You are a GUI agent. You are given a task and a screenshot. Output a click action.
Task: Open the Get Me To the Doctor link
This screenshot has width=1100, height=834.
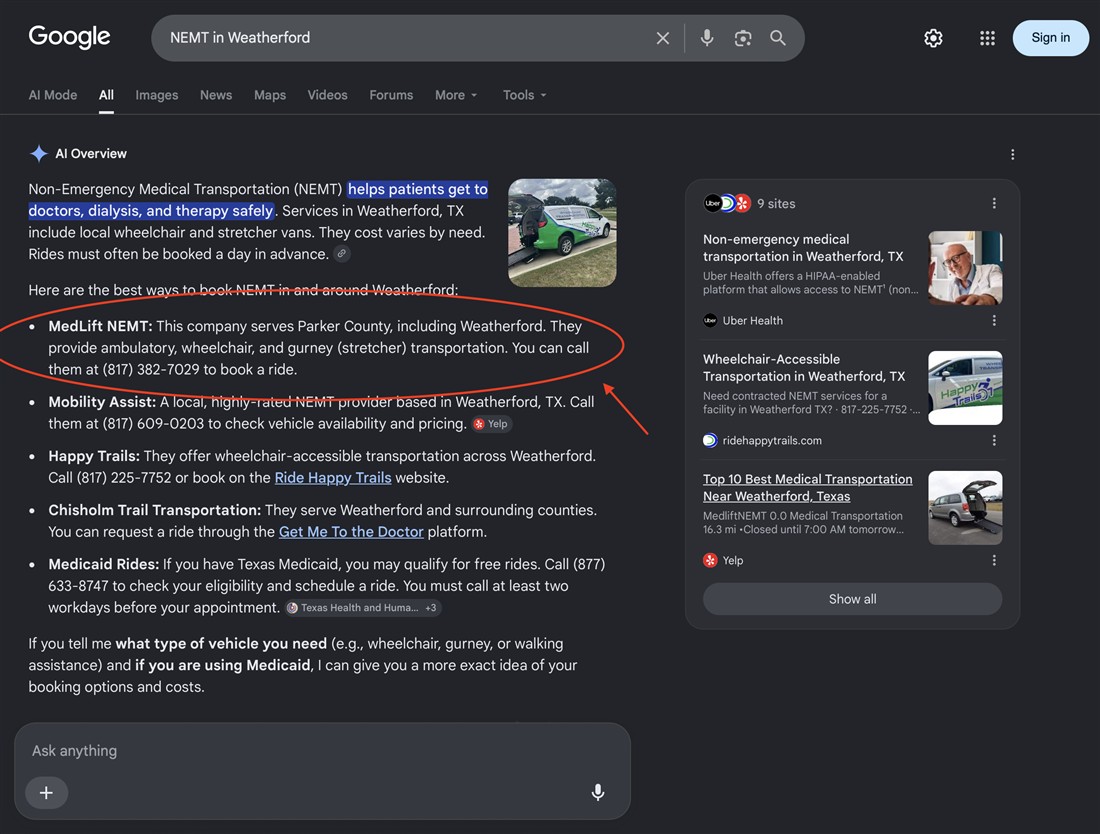[x=351, y=532]
